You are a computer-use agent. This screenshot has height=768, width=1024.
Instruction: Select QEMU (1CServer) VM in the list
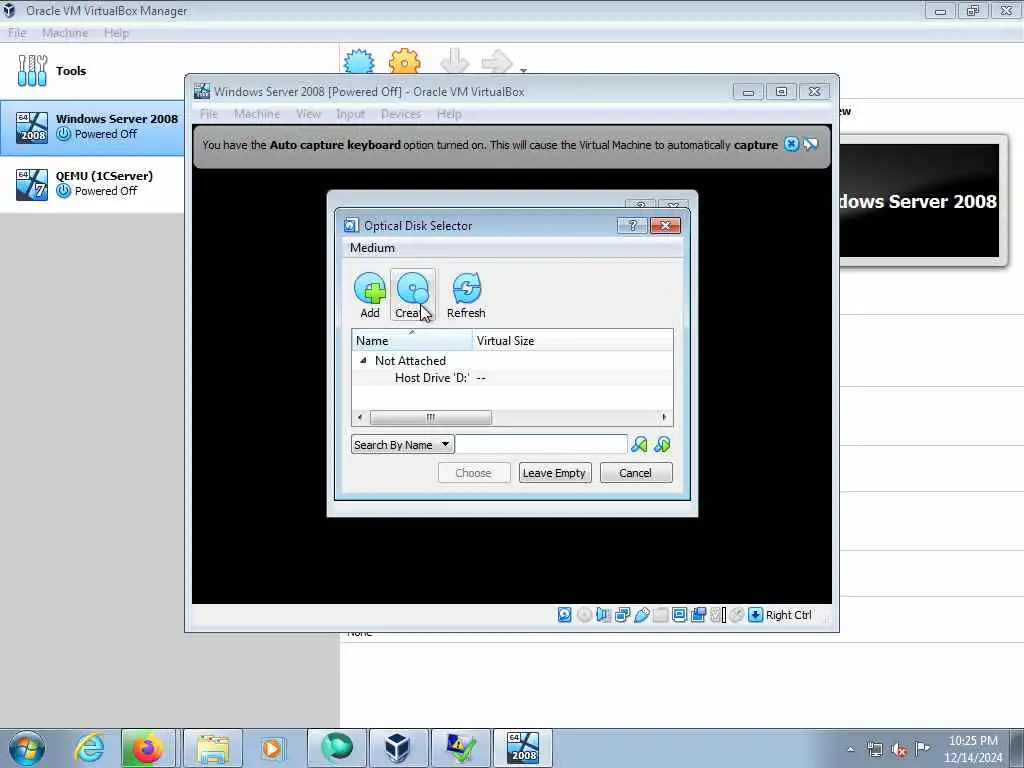point(92,184)
